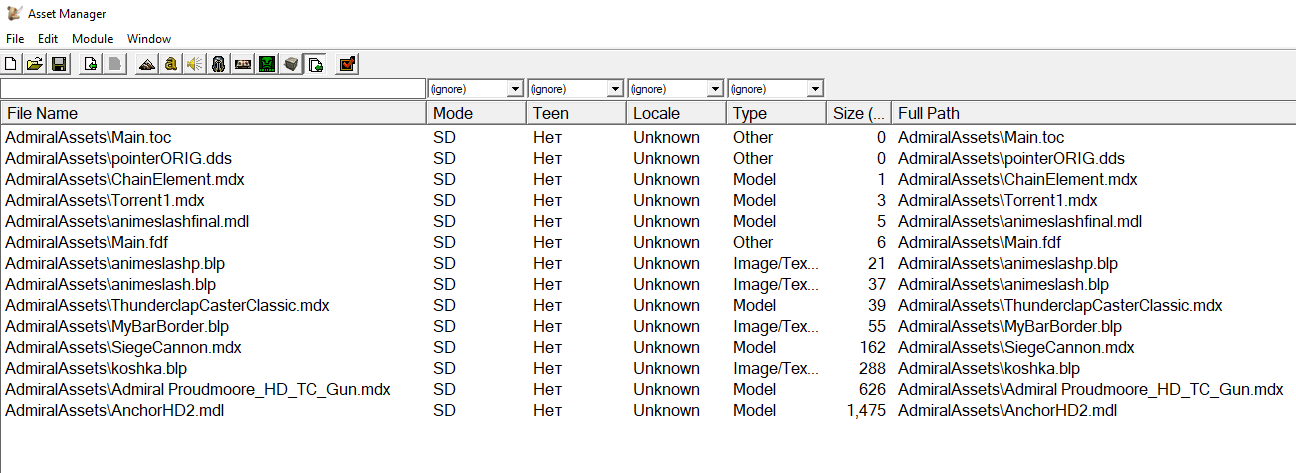
Task: Open the Module menu
Action: tap(92, 39)
